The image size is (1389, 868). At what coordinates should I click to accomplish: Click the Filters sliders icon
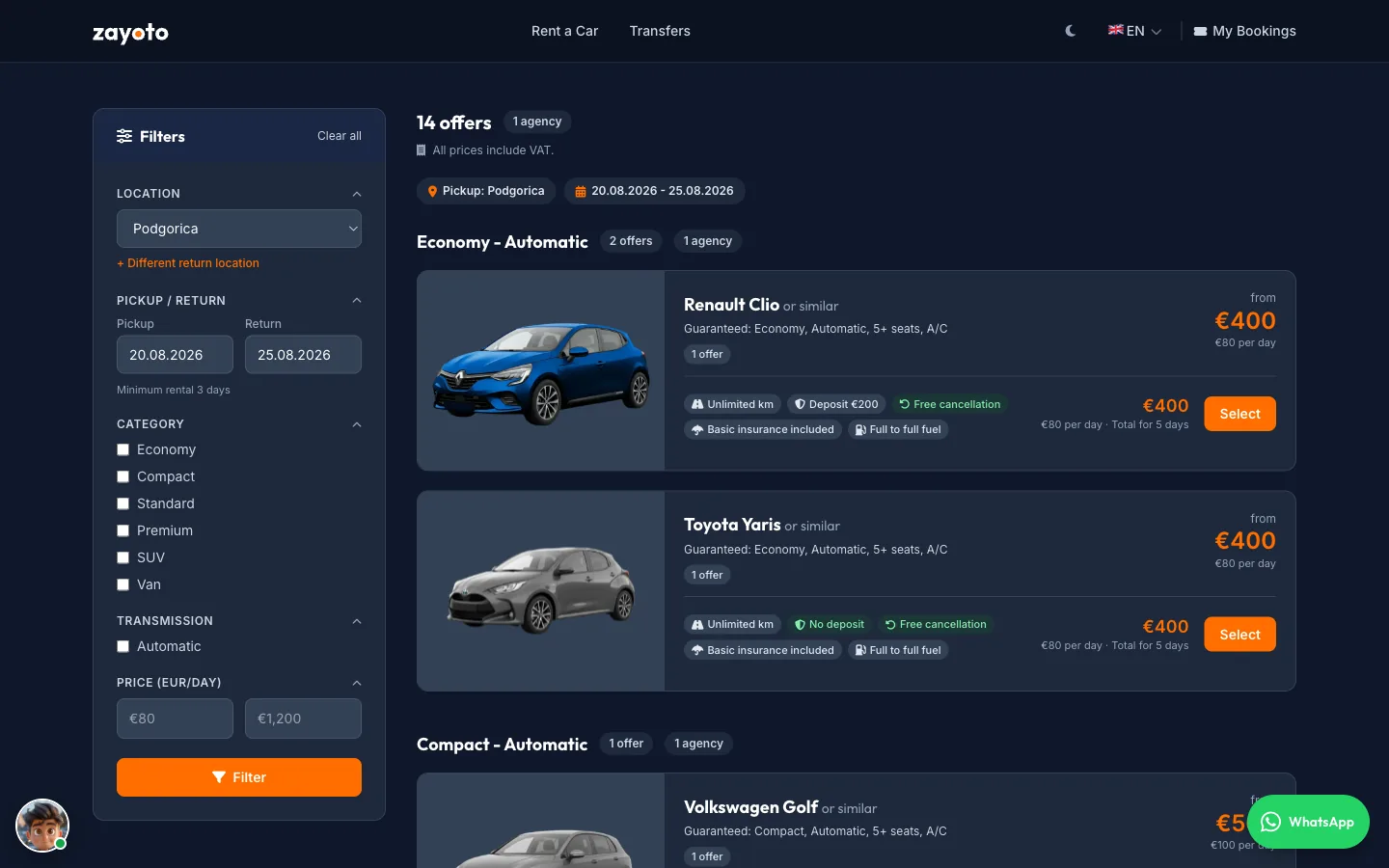click(x=124, y=136)
